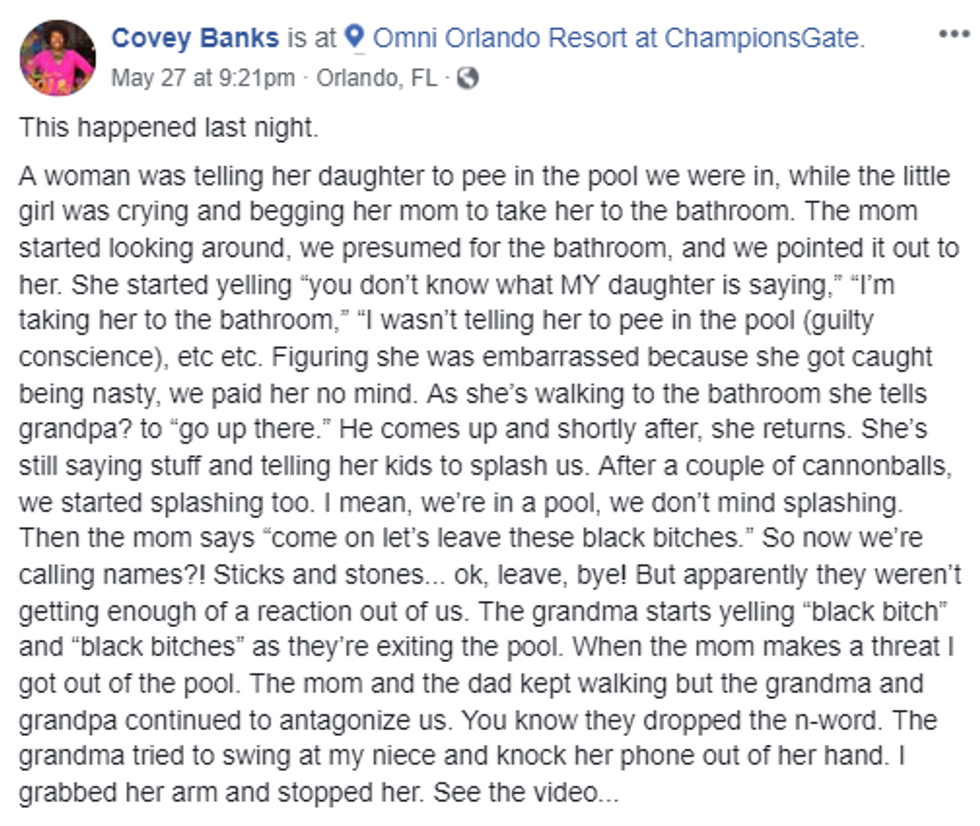Viewport: 980px width, 826px height.
Task: Click the location pin icon
Action: pos(354,37)
